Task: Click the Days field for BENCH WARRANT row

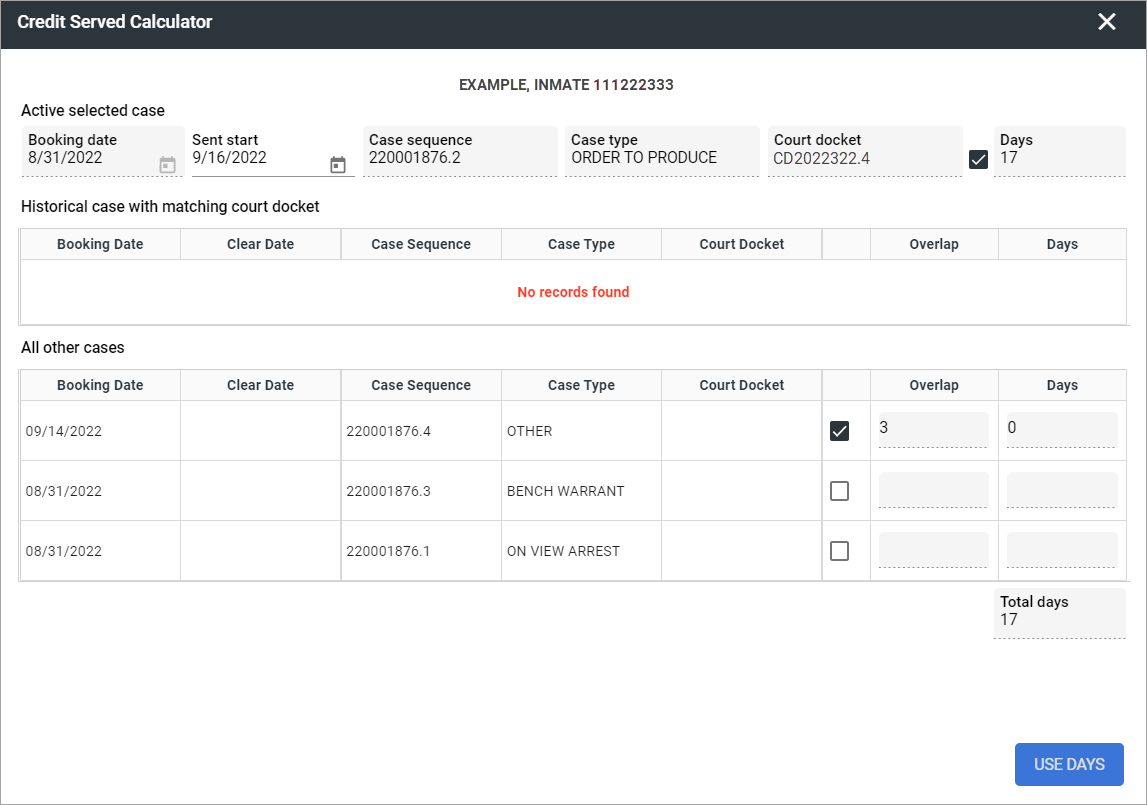Action: click(x=1061, y=490)
